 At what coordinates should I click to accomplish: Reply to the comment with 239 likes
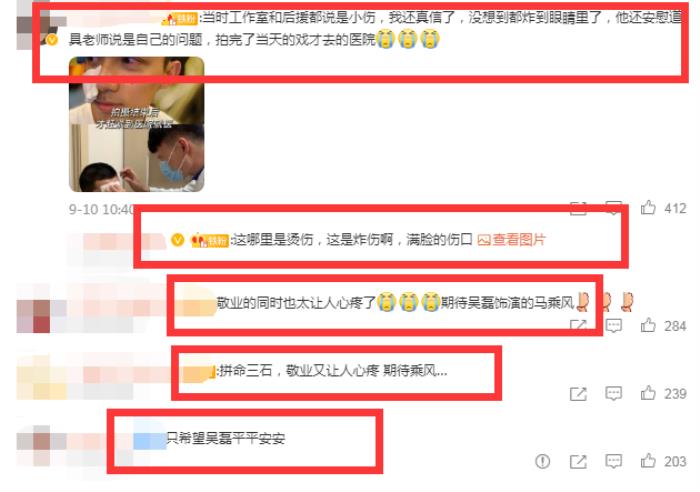(613, 394)
